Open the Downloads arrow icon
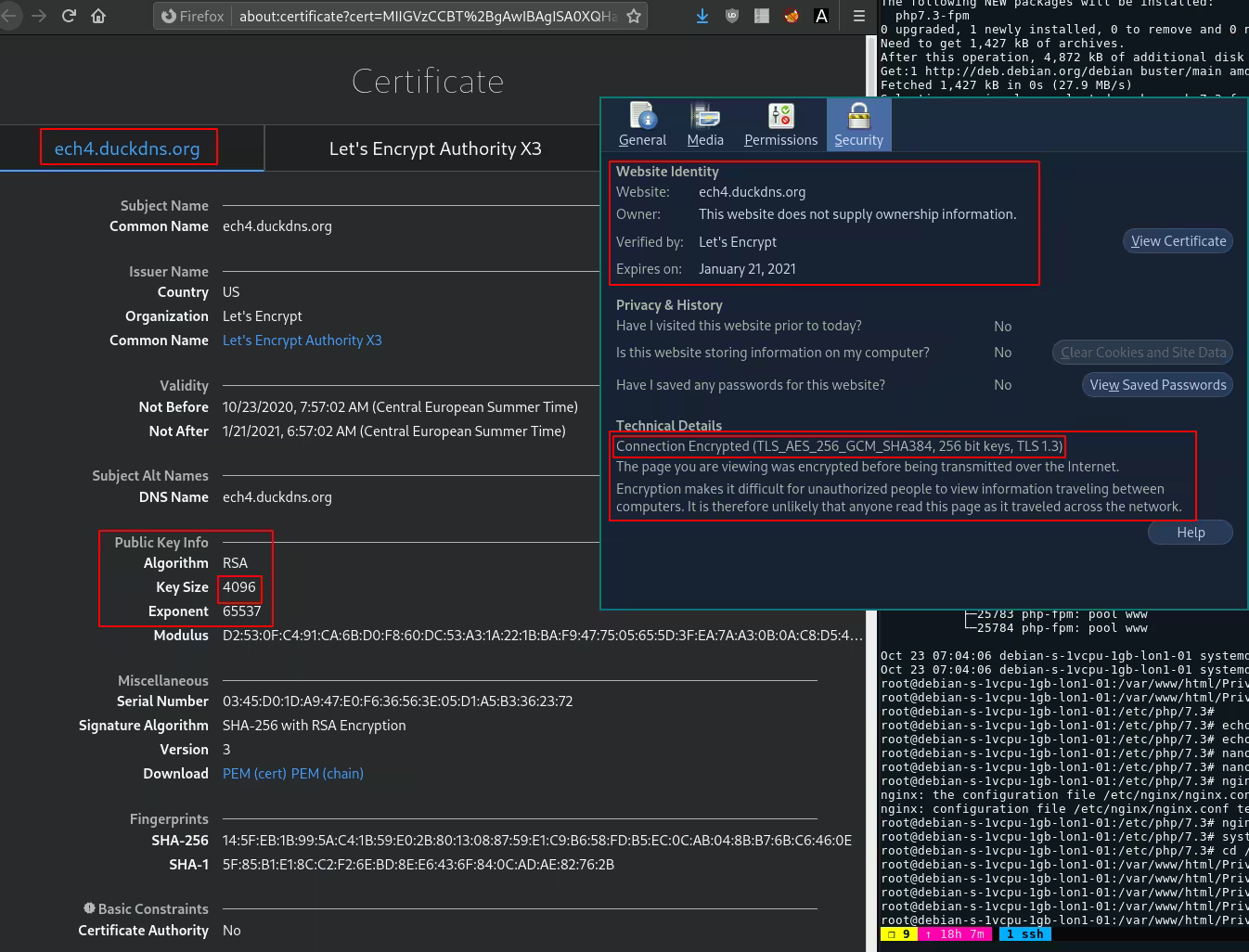Viewport: 1249px width, 952px height. pyautogui.click(x=702, y=16)
